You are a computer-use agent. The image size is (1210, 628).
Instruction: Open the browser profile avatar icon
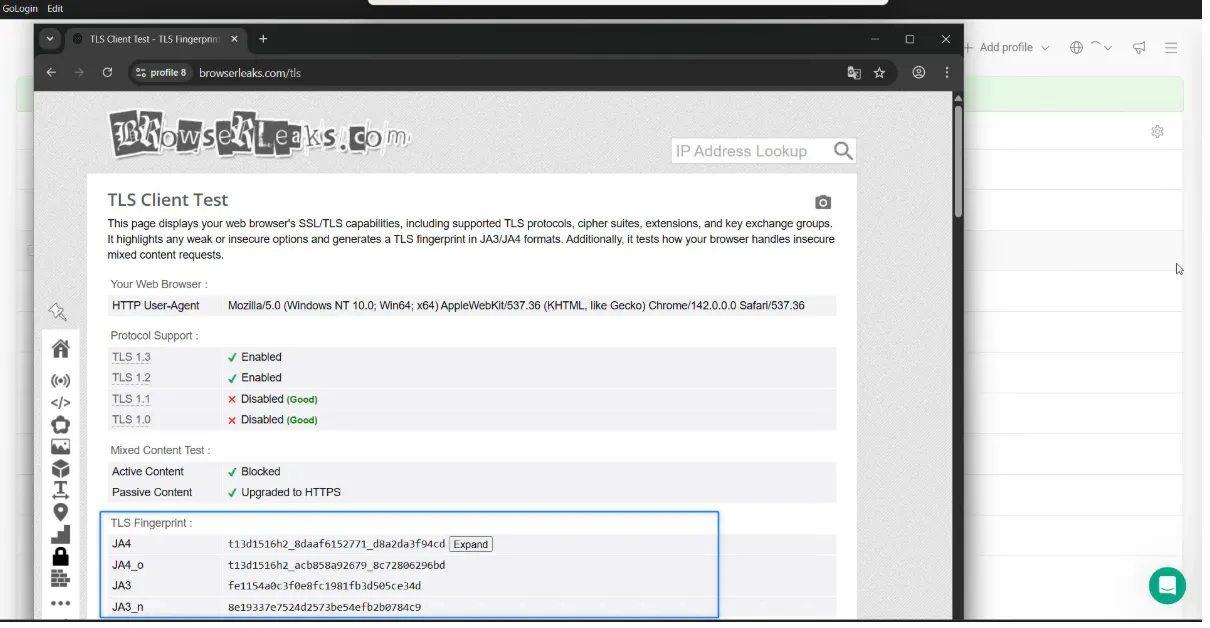coord(919,73)
